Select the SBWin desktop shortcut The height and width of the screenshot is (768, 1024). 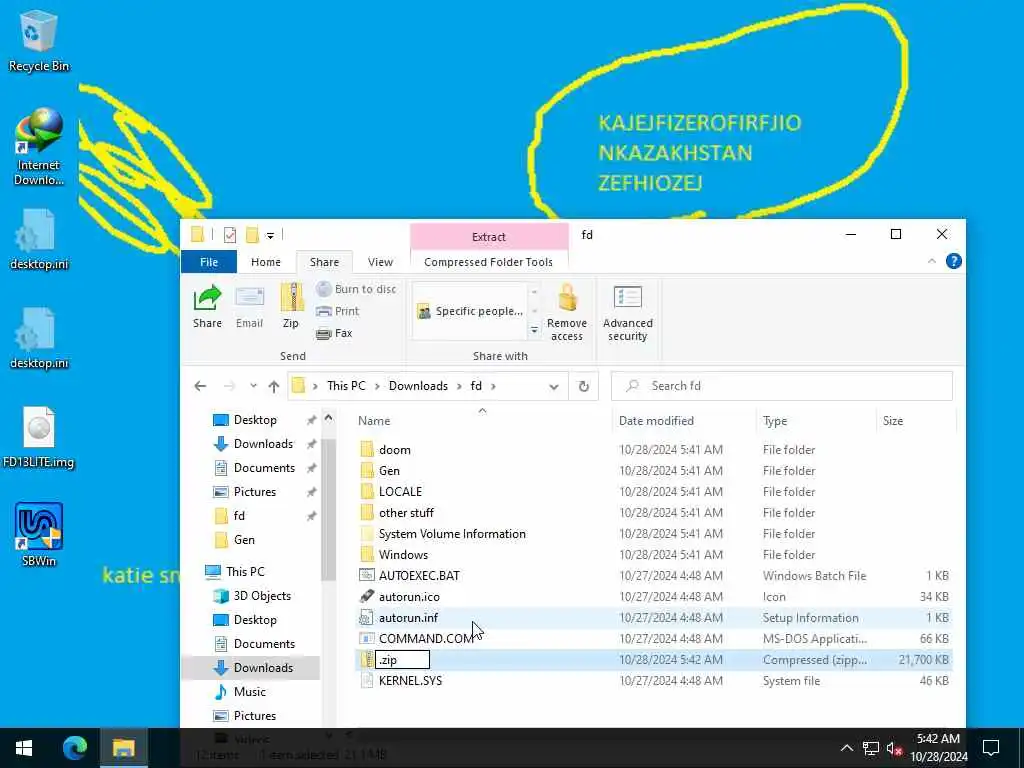[x=39, y=534]
